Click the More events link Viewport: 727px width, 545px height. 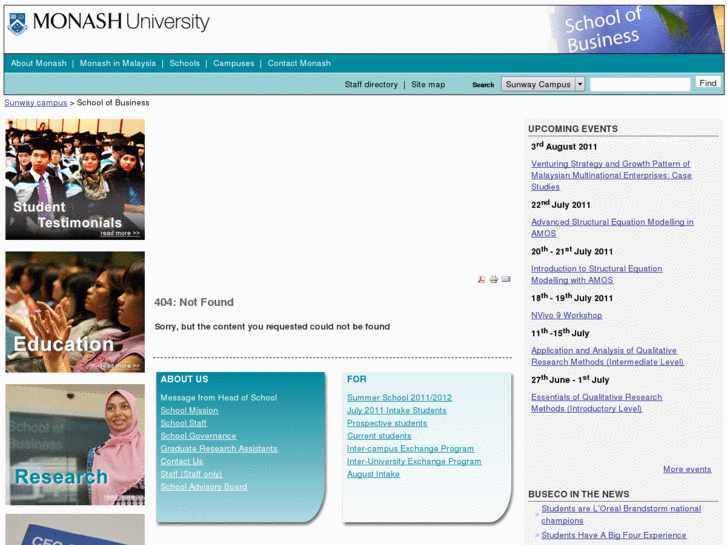point(687,469)
